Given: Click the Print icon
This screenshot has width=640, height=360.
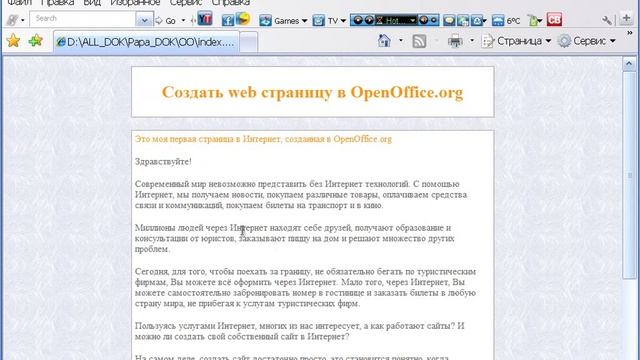Looking at the screenshot, I should (455, 41).
